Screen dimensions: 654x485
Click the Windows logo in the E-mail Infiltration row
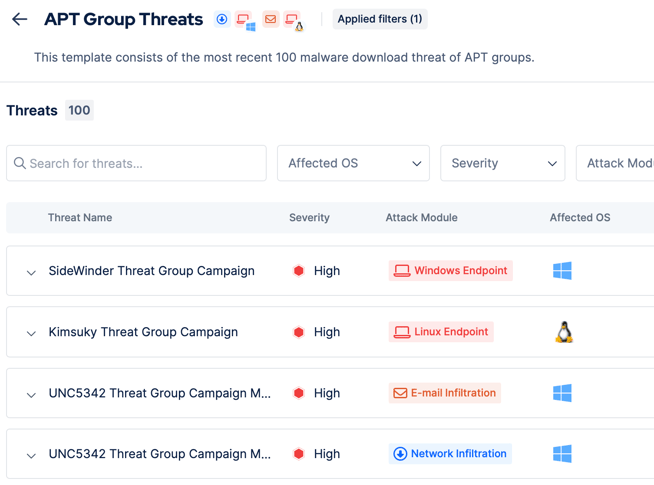click(x=562, y=393)
